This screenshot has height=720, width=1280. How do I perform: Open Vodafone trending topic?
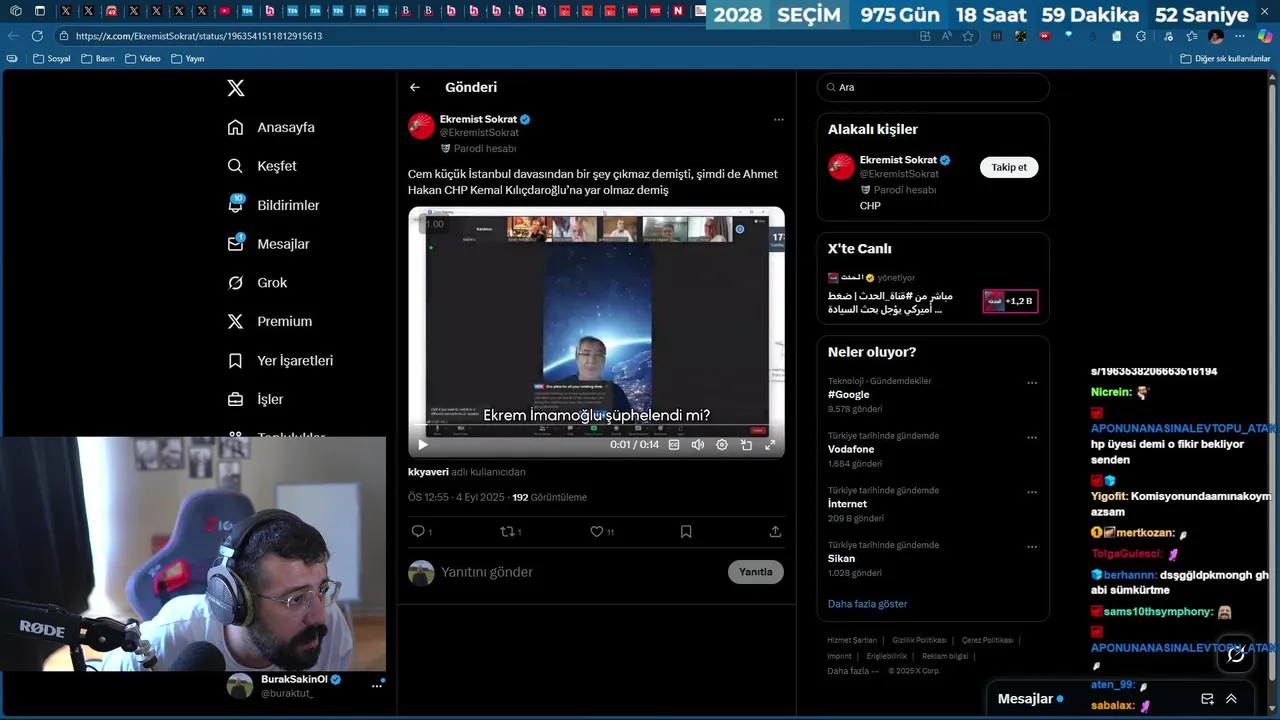851,450
